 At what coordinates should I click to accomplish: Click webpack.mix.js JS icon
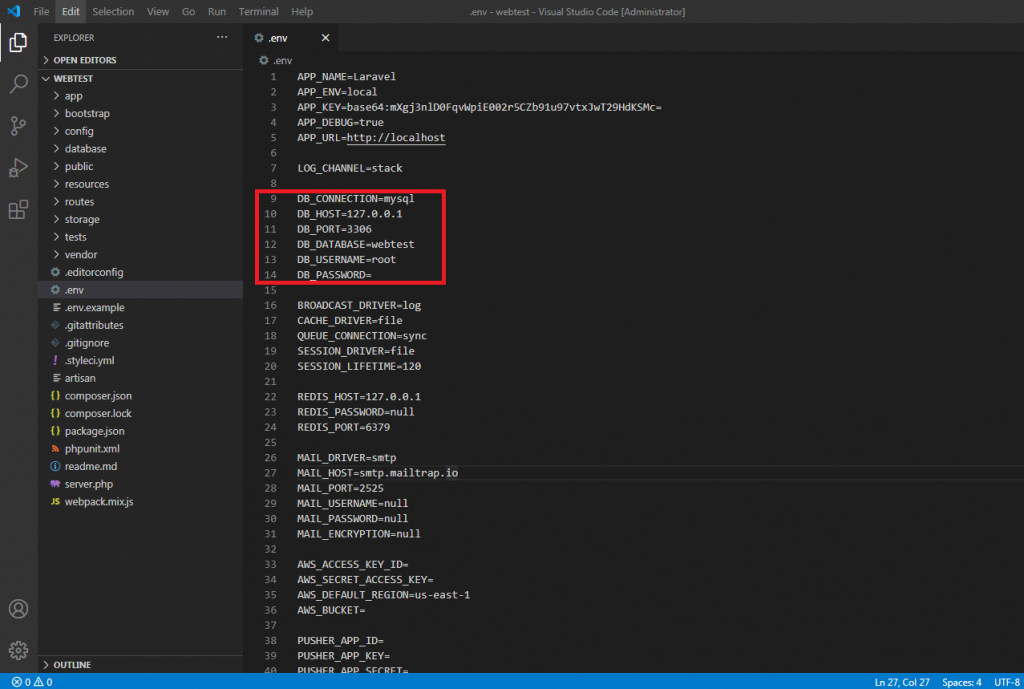(56, 502)
